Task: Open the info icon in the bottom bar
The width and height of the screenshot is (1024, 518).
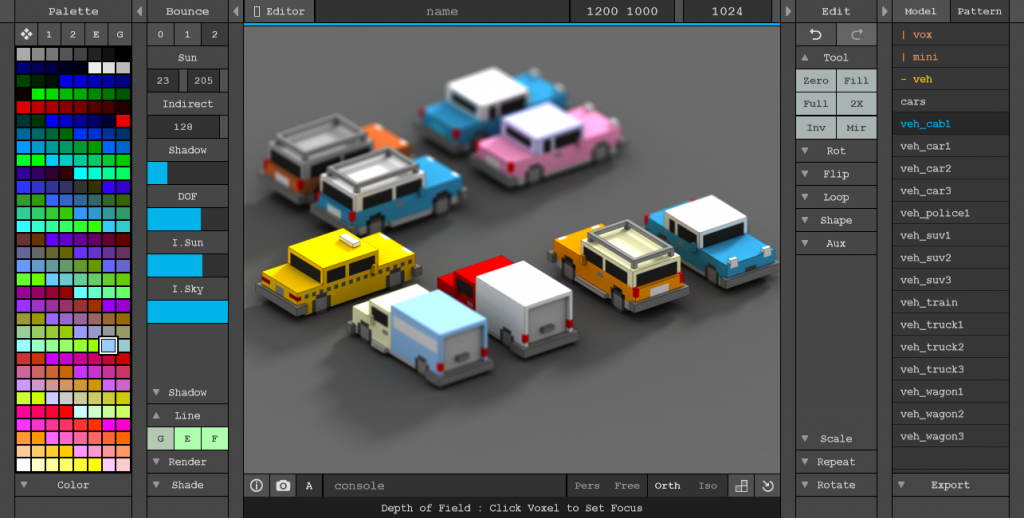Action: (x=257, y=486)
